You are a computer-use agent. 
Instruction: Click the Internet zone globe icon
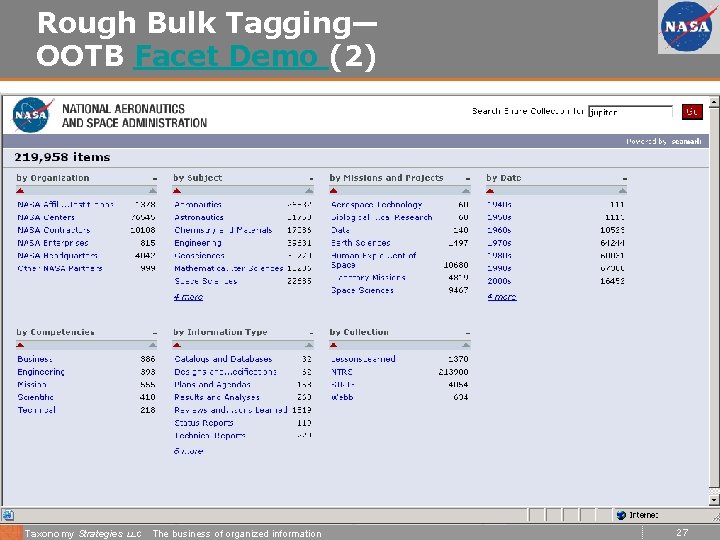tap(621, 515)
